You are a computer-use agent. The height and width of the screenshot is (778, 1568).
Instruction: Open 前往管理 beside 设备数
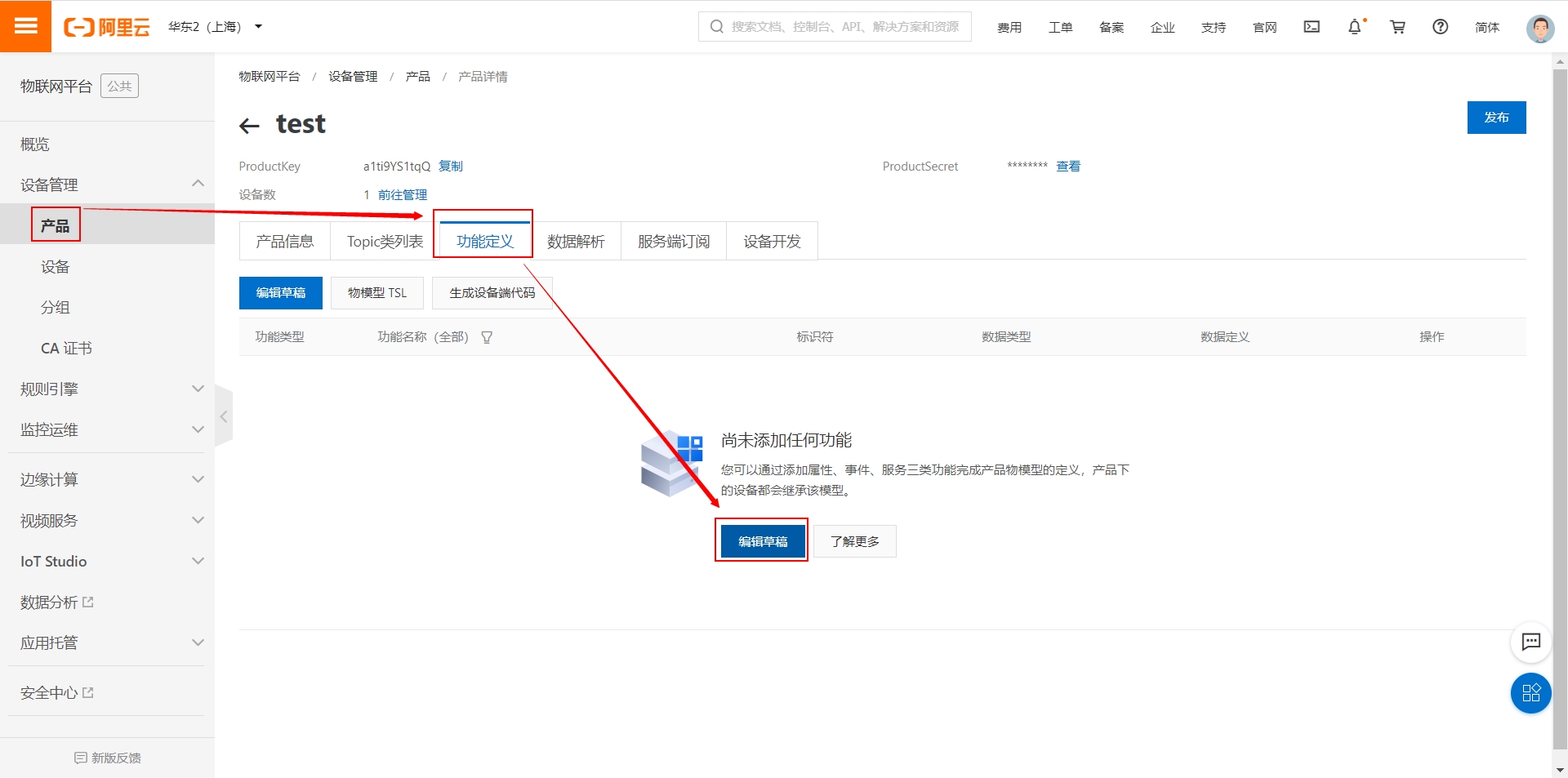pos(402,194)
